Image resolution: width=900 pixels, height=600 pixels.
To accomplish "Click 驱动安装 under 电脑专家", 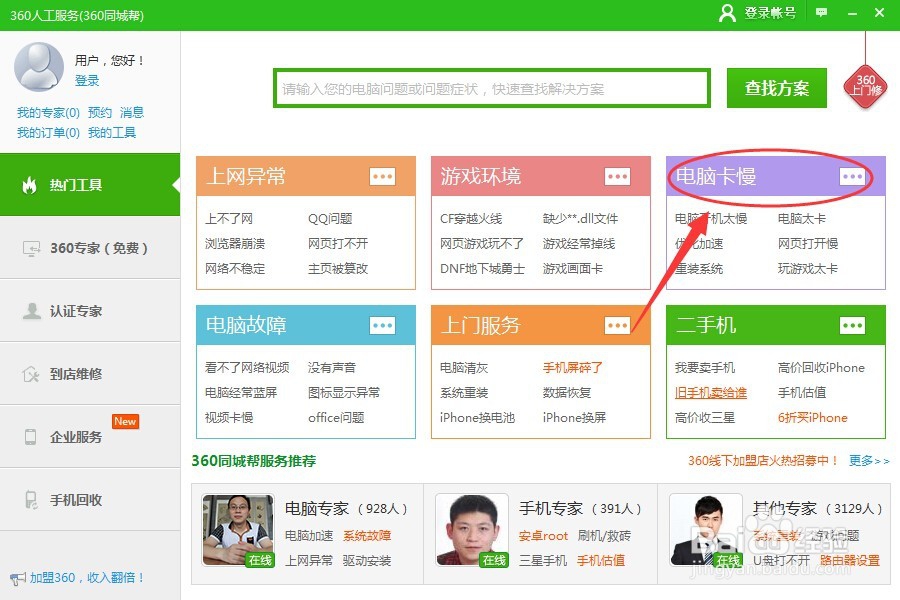I will 367,560.
